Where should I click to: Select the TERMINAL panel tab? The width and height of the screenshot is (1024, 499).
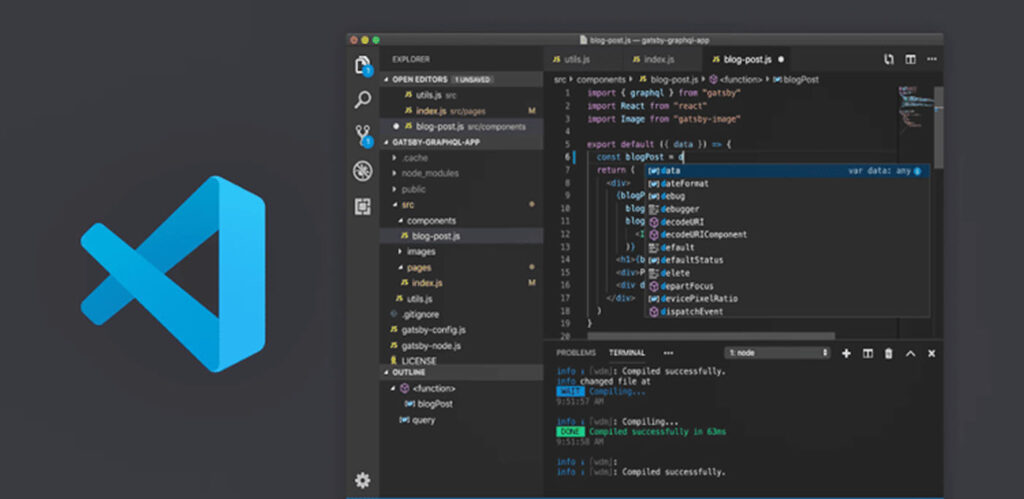pos(627,353)
